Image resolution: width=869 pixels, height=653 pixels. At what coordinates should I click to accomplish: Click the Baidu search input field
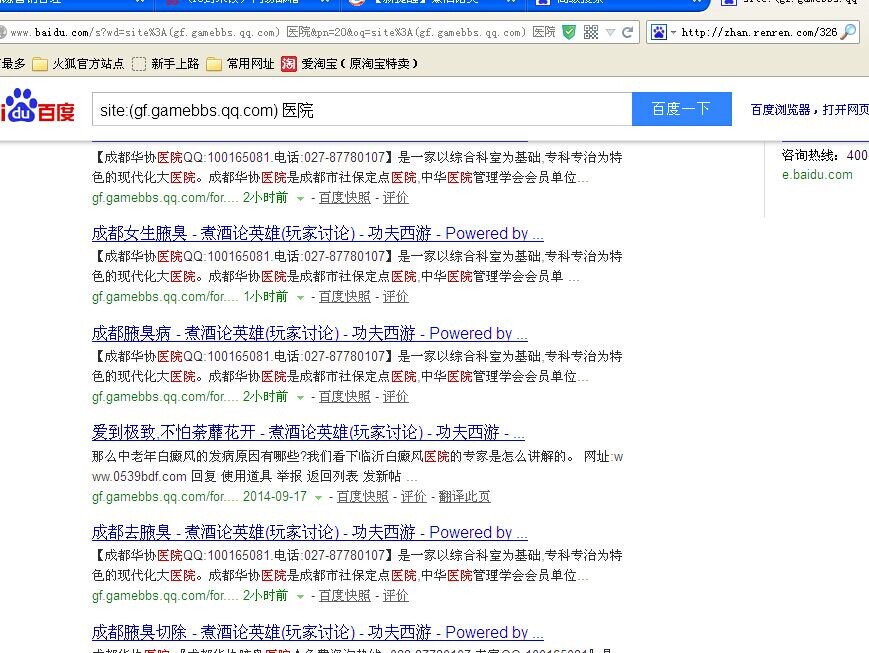(x=360, y=109)
